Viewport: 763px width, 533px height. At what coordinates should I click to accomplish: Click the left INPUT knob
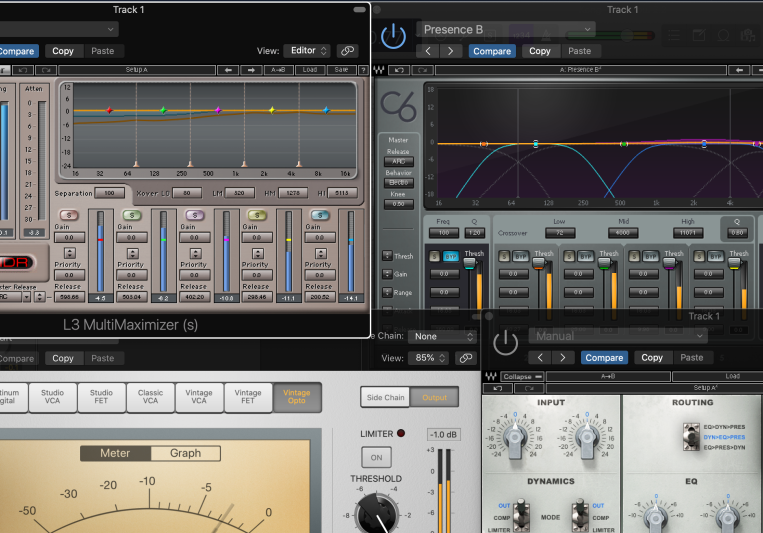pyautogui.click(x=515, y=437)
